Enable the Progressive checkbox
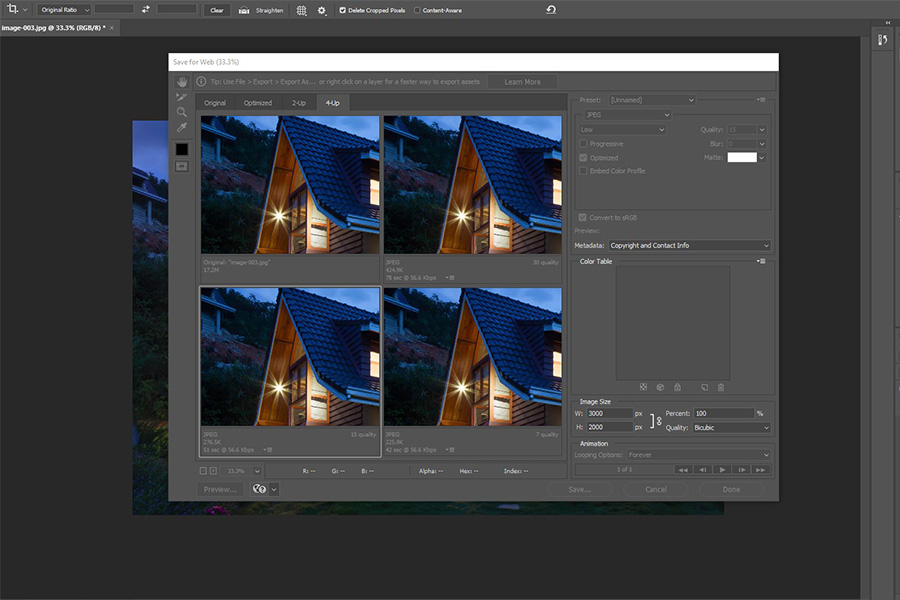The image size is (900, 600). (583, 144)
